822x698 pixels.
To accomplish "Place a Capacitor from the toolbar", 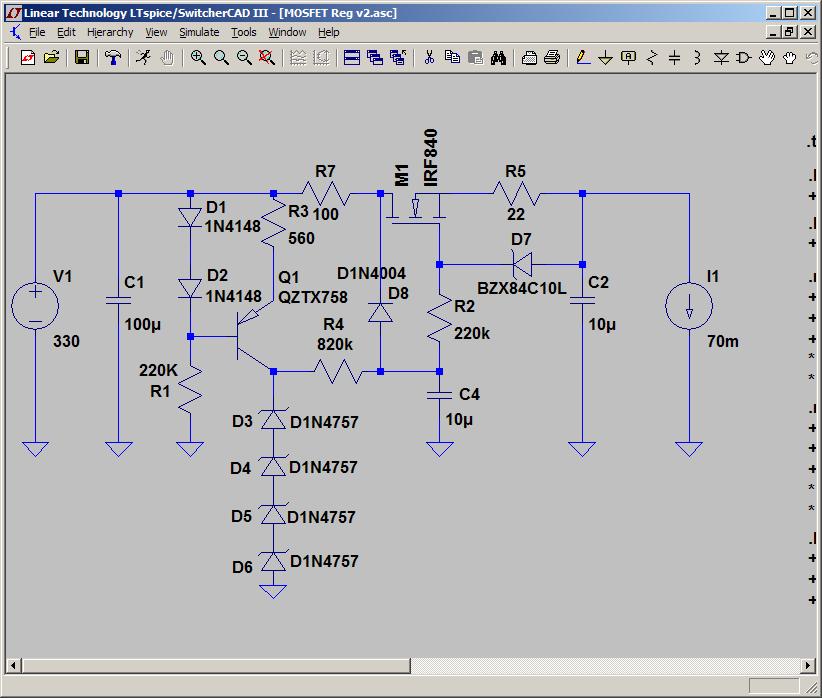I will click(675, 57).
